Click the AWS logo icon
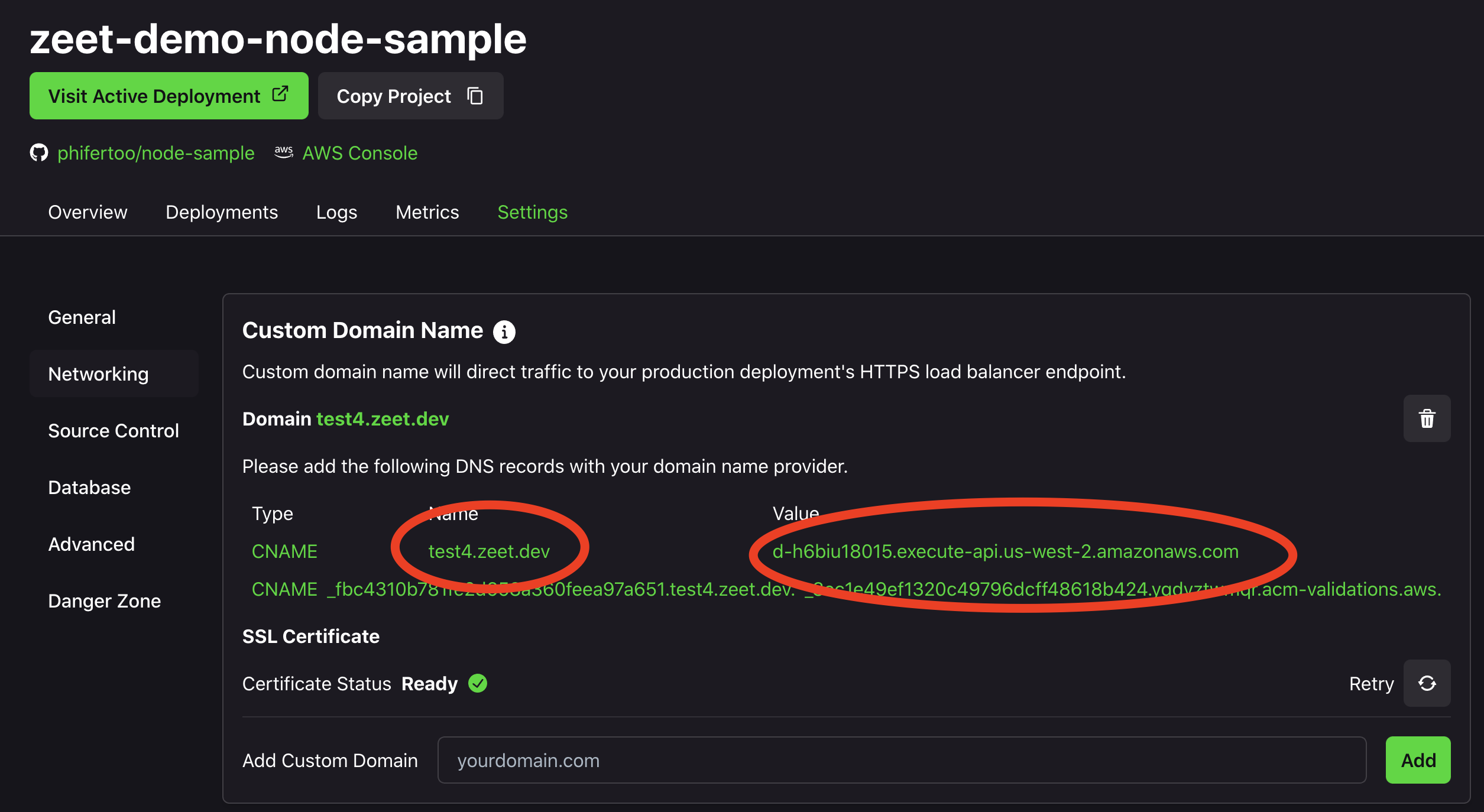This screenshot has height=812, width=1484. 284,152
